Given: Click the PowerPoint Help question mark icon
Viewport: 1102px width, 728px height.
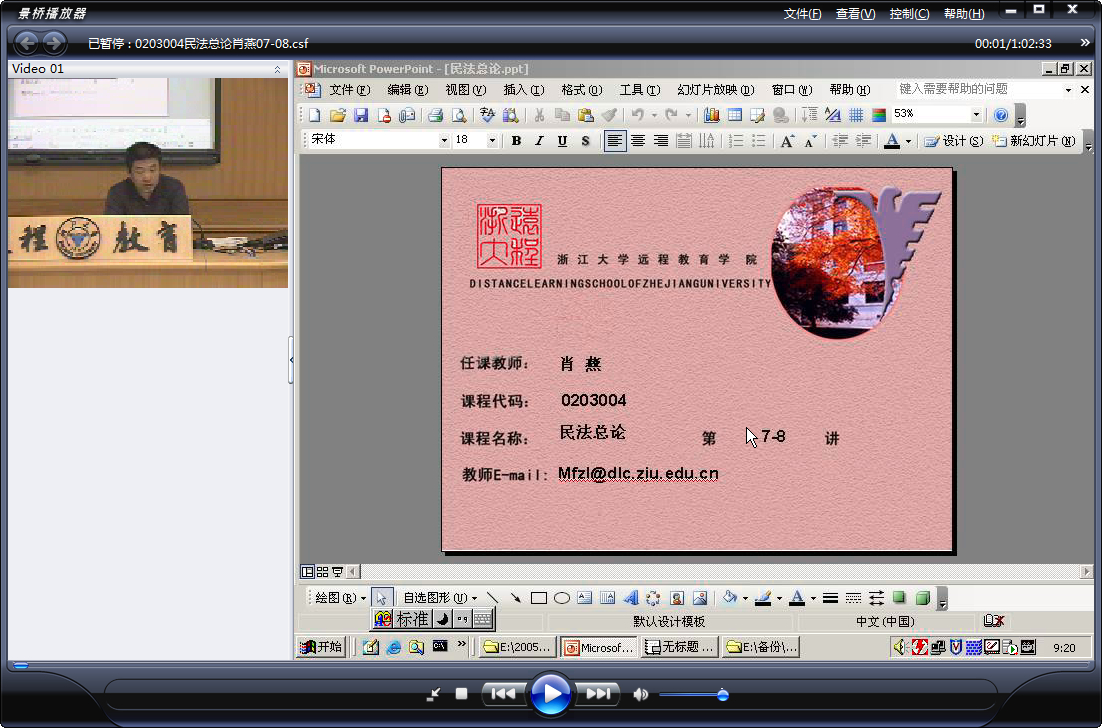Looking at the screenshot, I should 1001,115.
